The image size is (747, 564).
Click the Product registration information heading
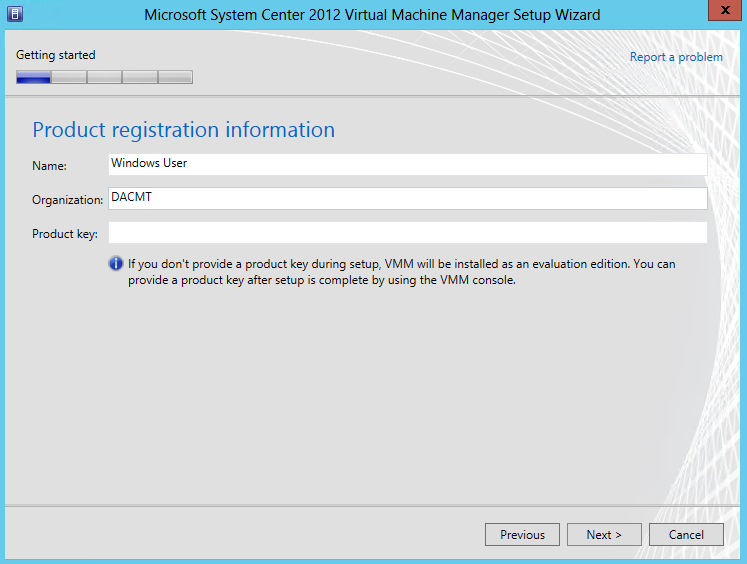coord(183,130)
